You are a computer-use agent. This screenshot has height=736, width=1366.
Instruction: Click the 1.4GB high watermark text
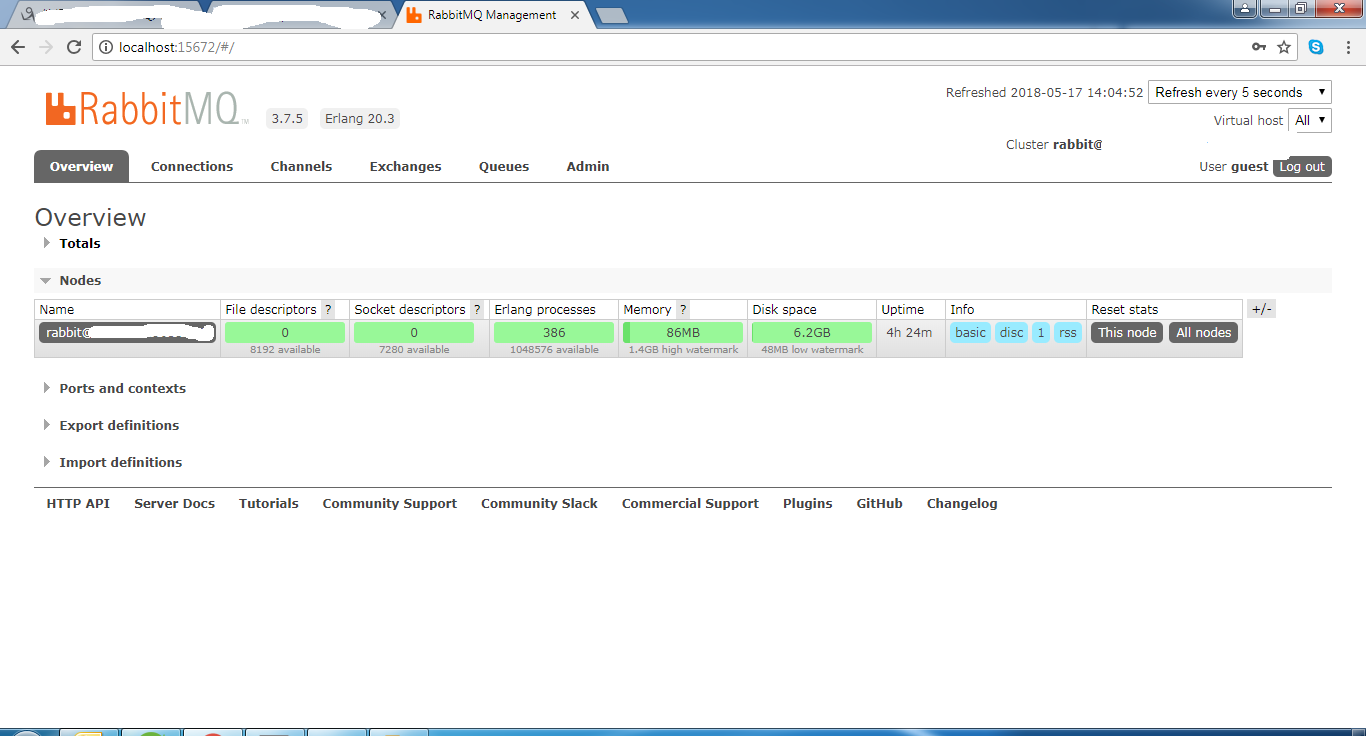[x=683, y=350]
